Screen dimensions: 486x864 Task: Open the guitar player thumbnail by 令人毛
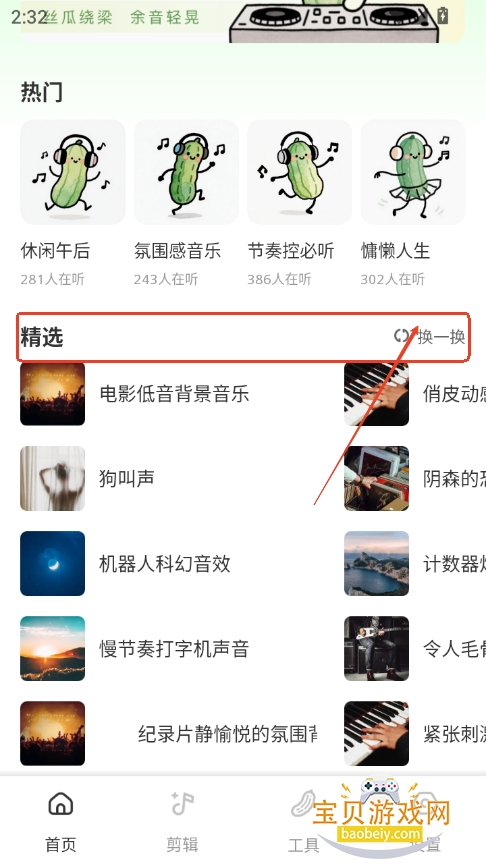pyautogui.click(x=376, y=649)
